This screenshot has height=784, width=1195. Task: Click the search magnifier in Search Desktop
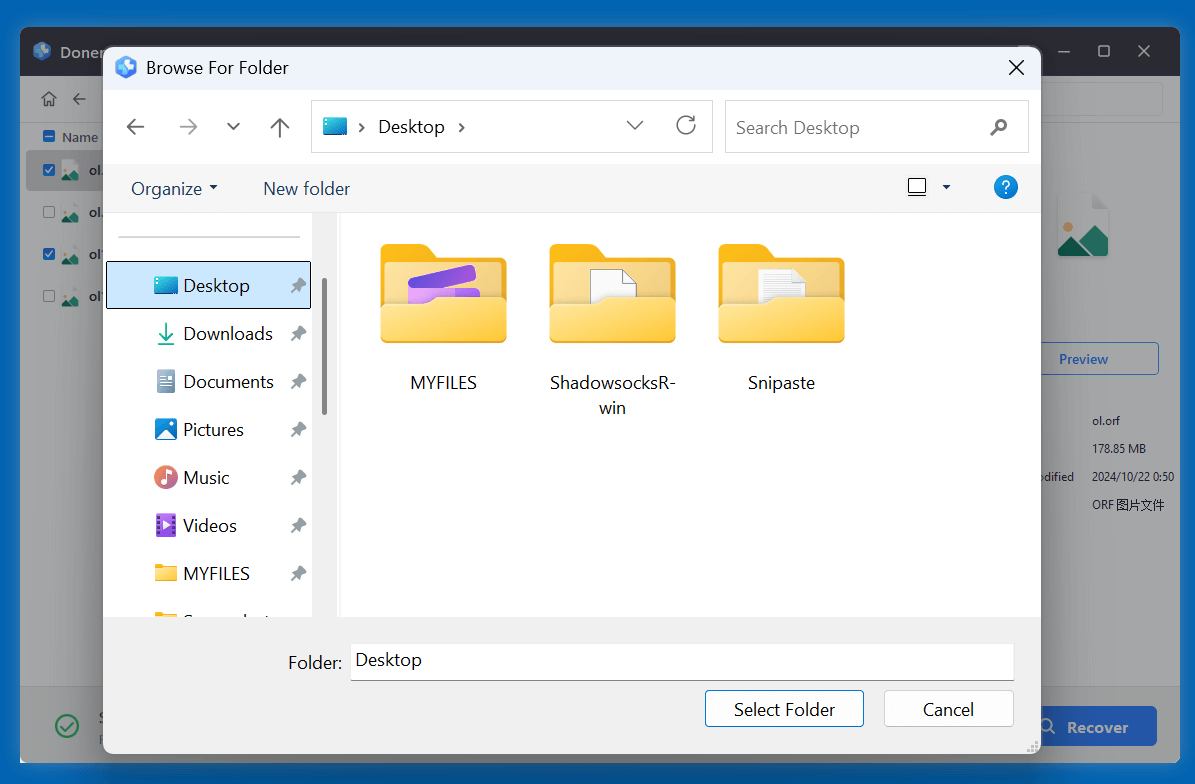(998, 127)
